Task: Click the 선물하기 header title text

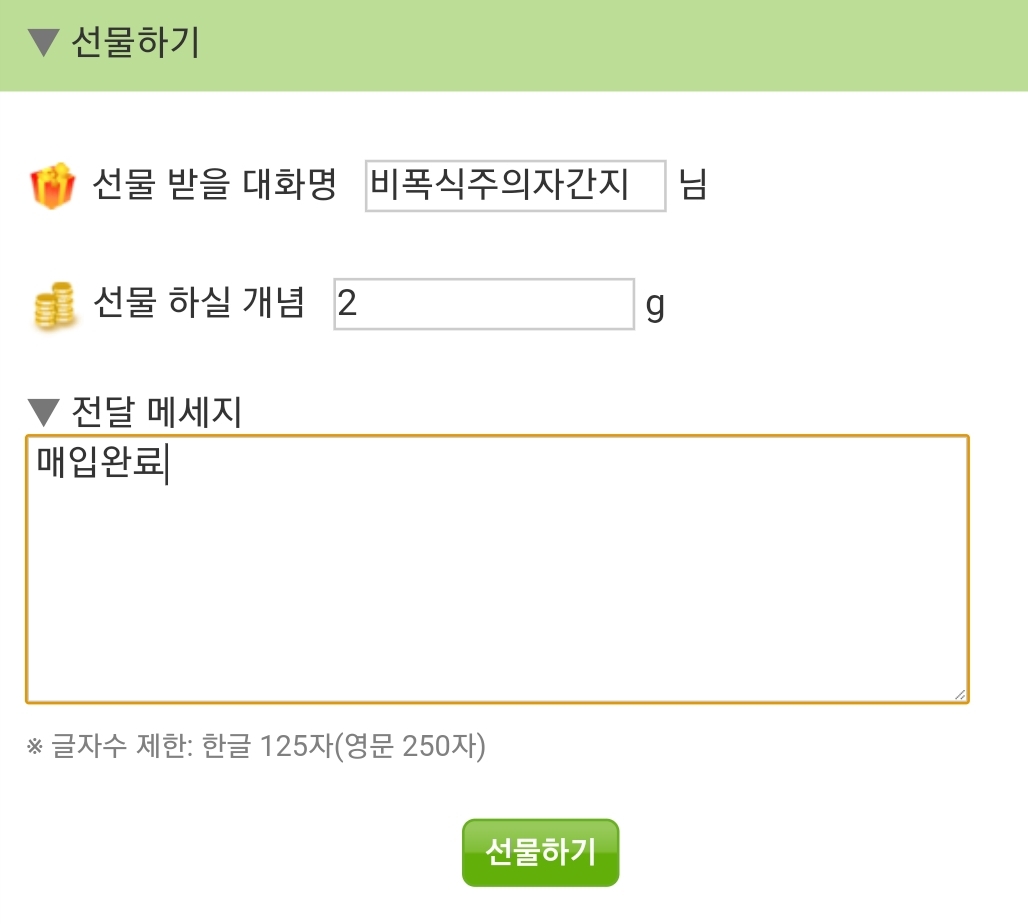Action: (135, 44)
